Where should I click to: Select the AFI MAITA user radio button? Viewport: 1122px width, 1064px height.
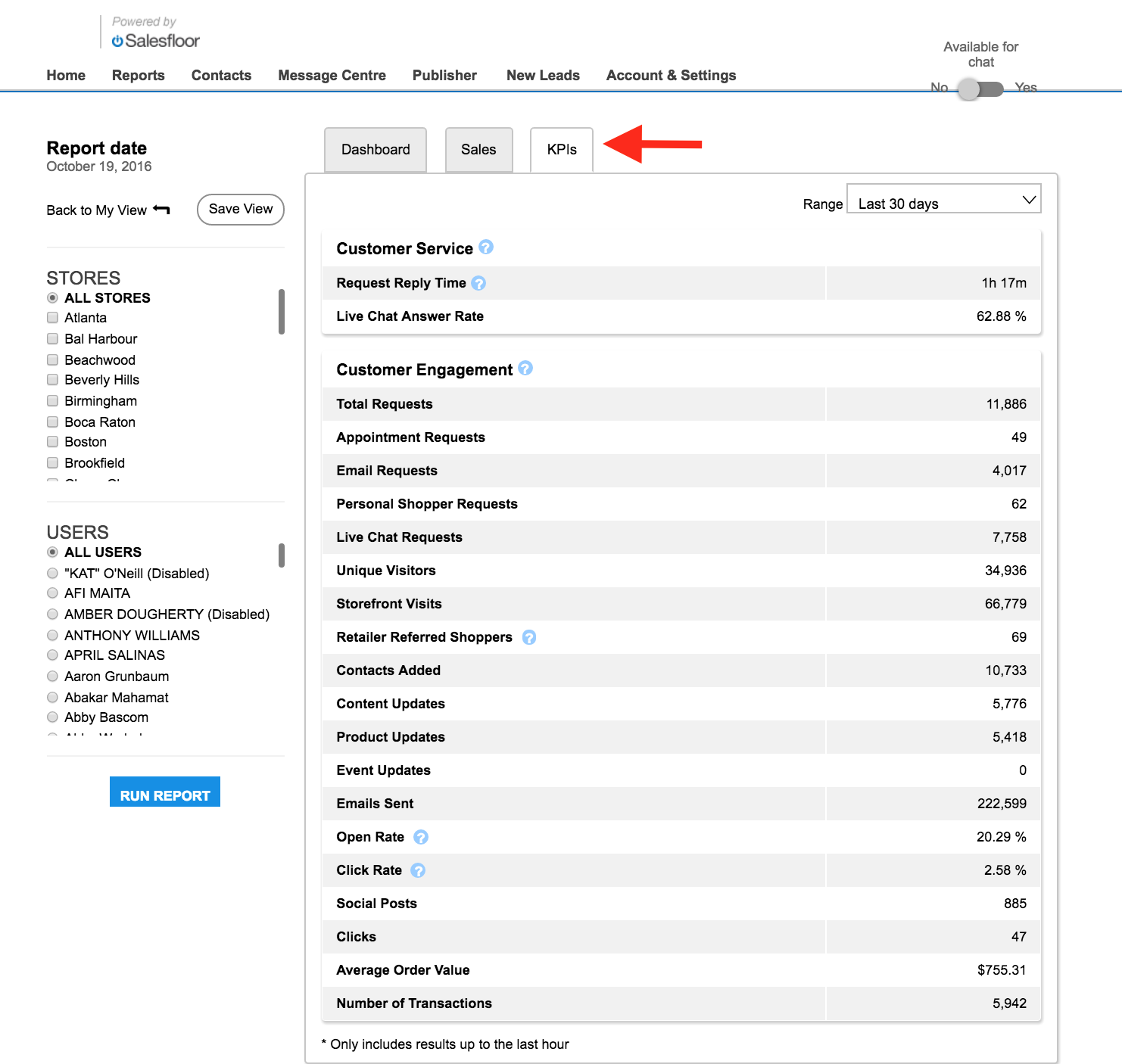point(52,593)
